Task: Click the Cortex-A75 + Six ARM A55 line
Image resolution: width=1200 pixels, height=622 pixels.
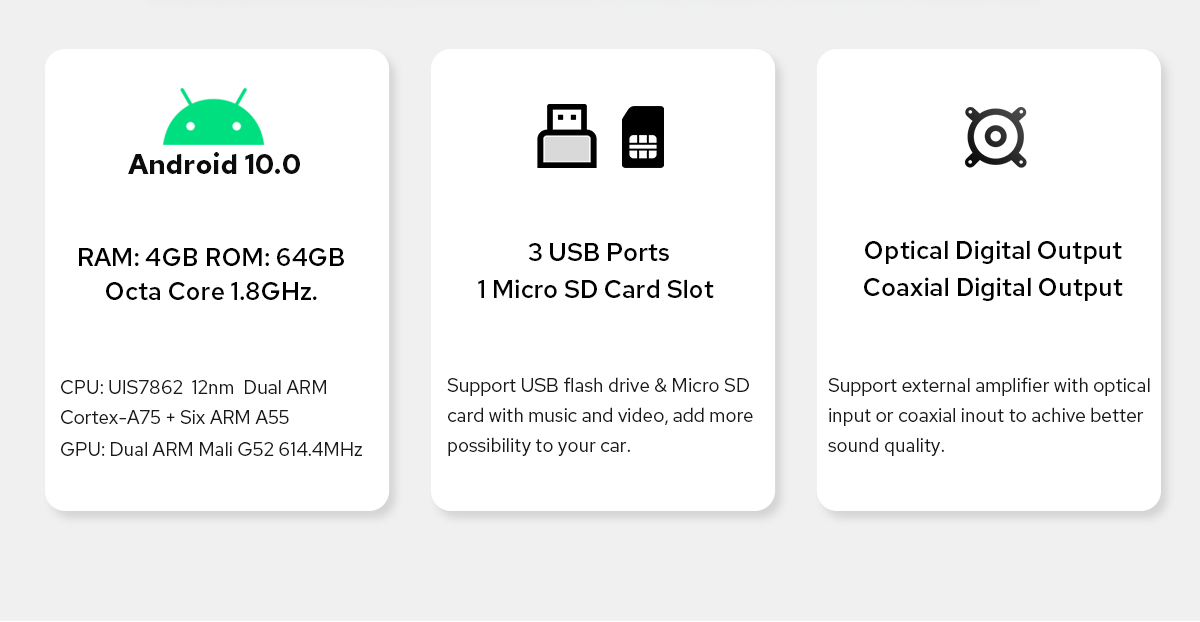Action: (x=175, y=418)
